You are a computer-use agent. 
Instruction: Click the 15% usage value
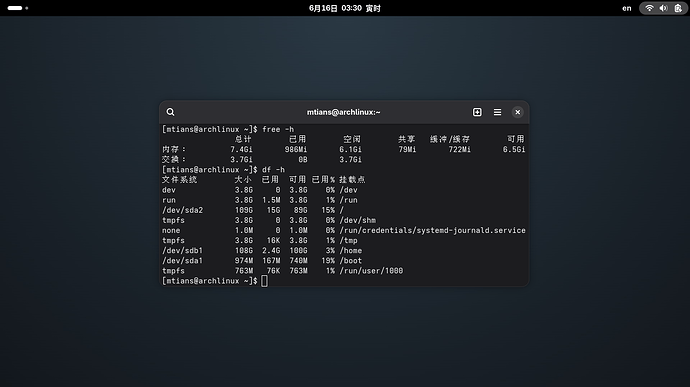click(x=328, y=210)
